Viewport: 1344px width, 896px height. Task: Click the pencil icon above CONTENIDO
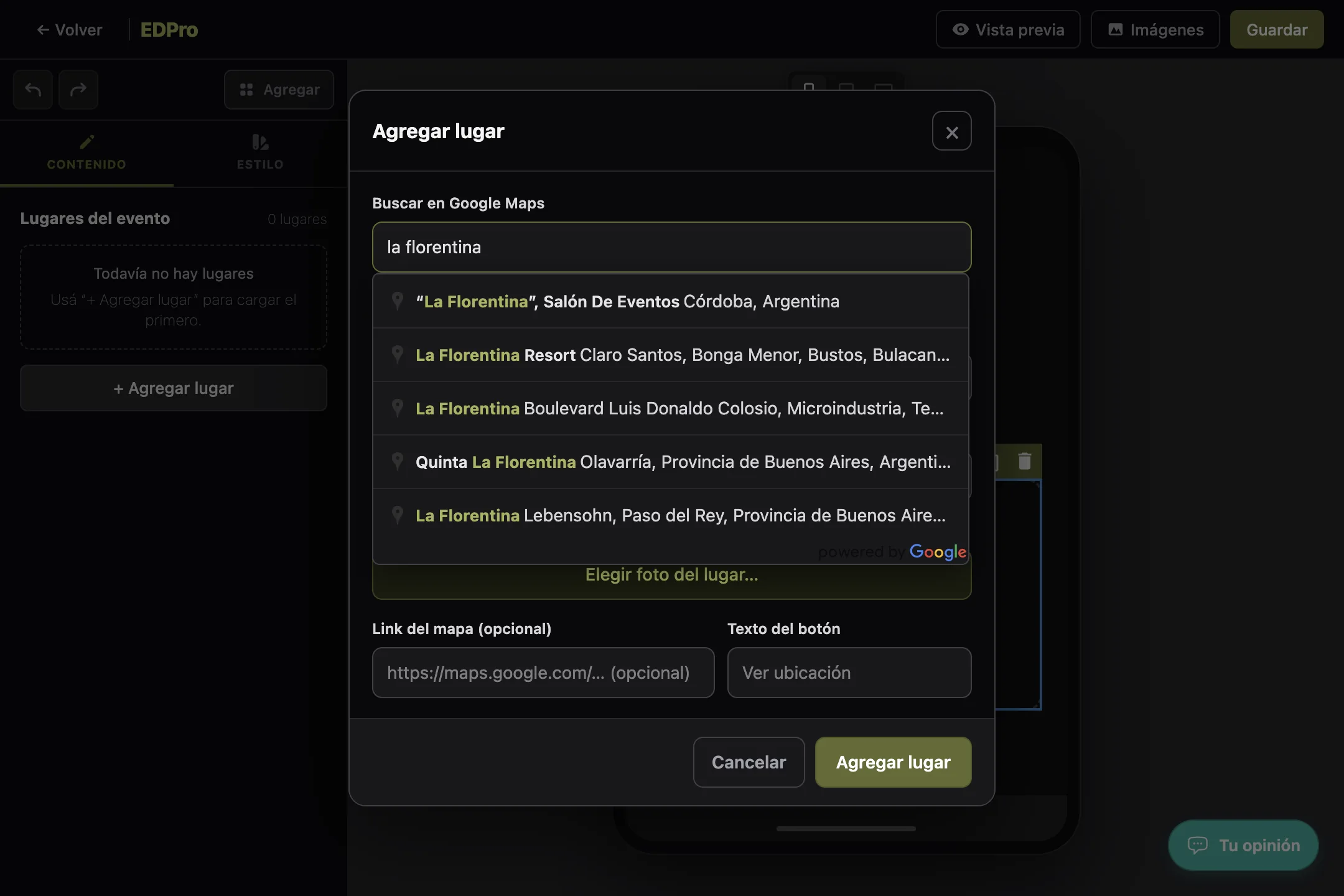pos(86,142)
